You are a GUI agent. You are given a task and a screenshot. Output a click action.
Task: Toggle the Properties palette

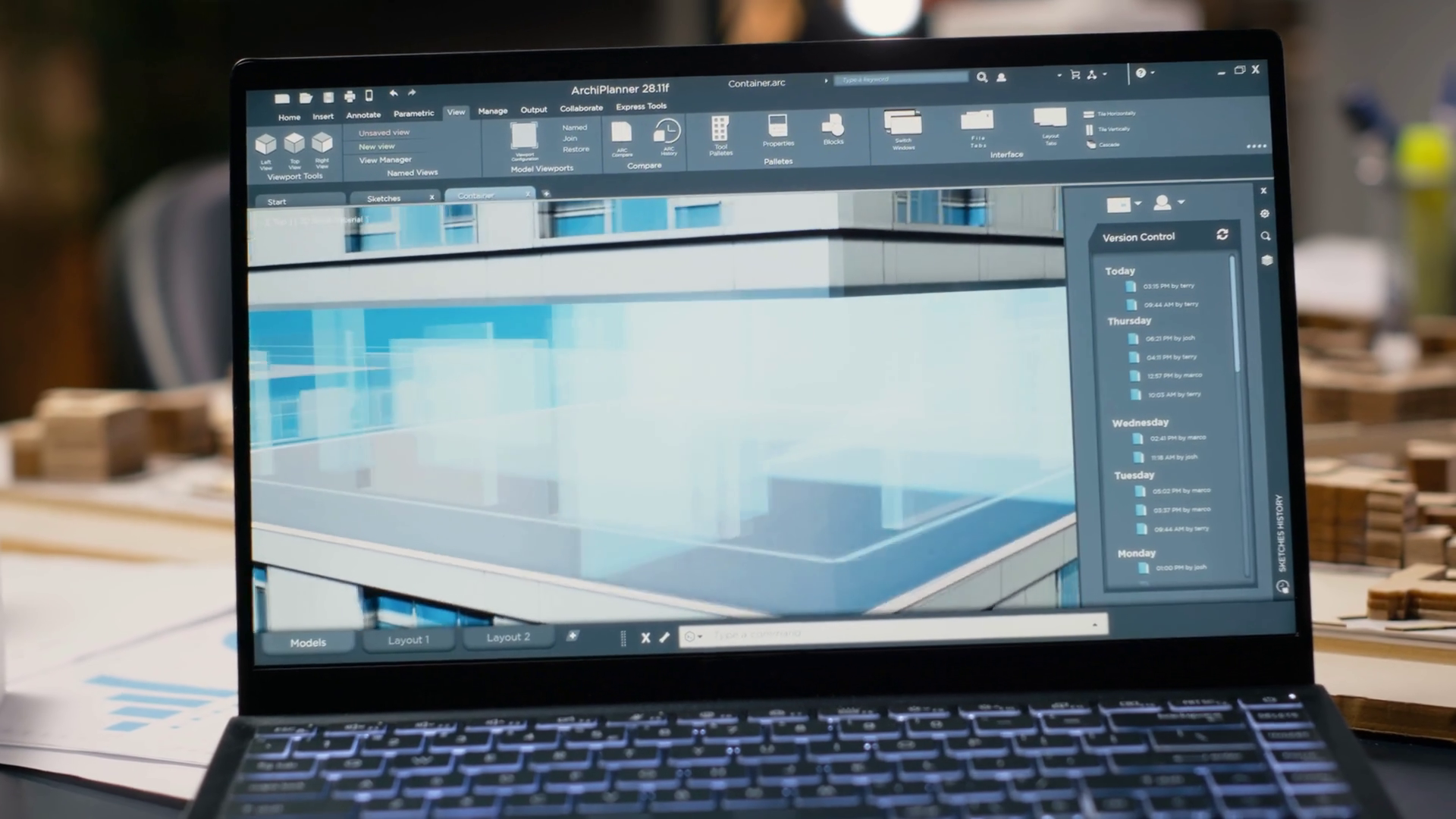[x=778, y=127]
